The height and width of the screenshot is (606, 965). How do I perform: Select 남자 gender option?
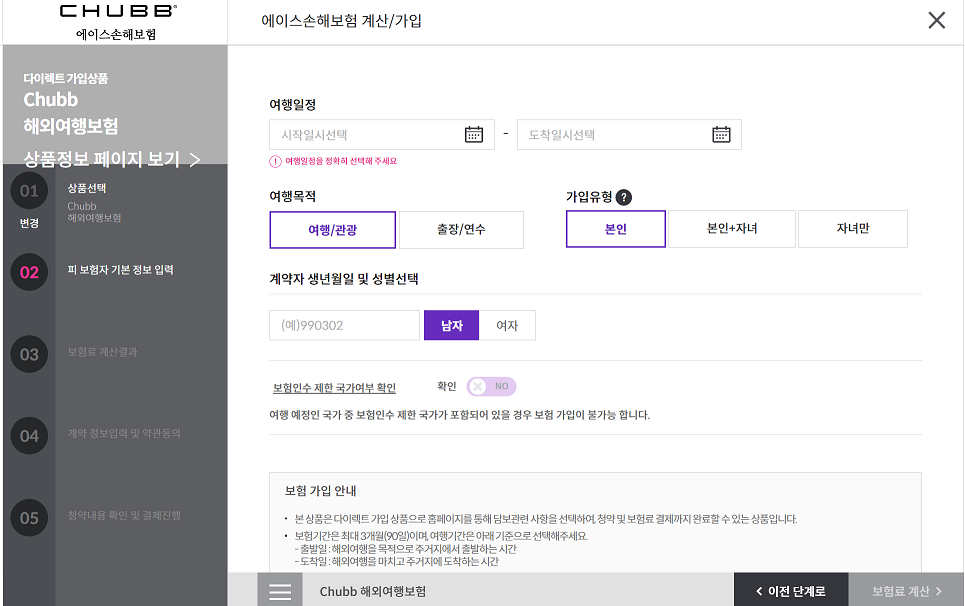point(451,325)
